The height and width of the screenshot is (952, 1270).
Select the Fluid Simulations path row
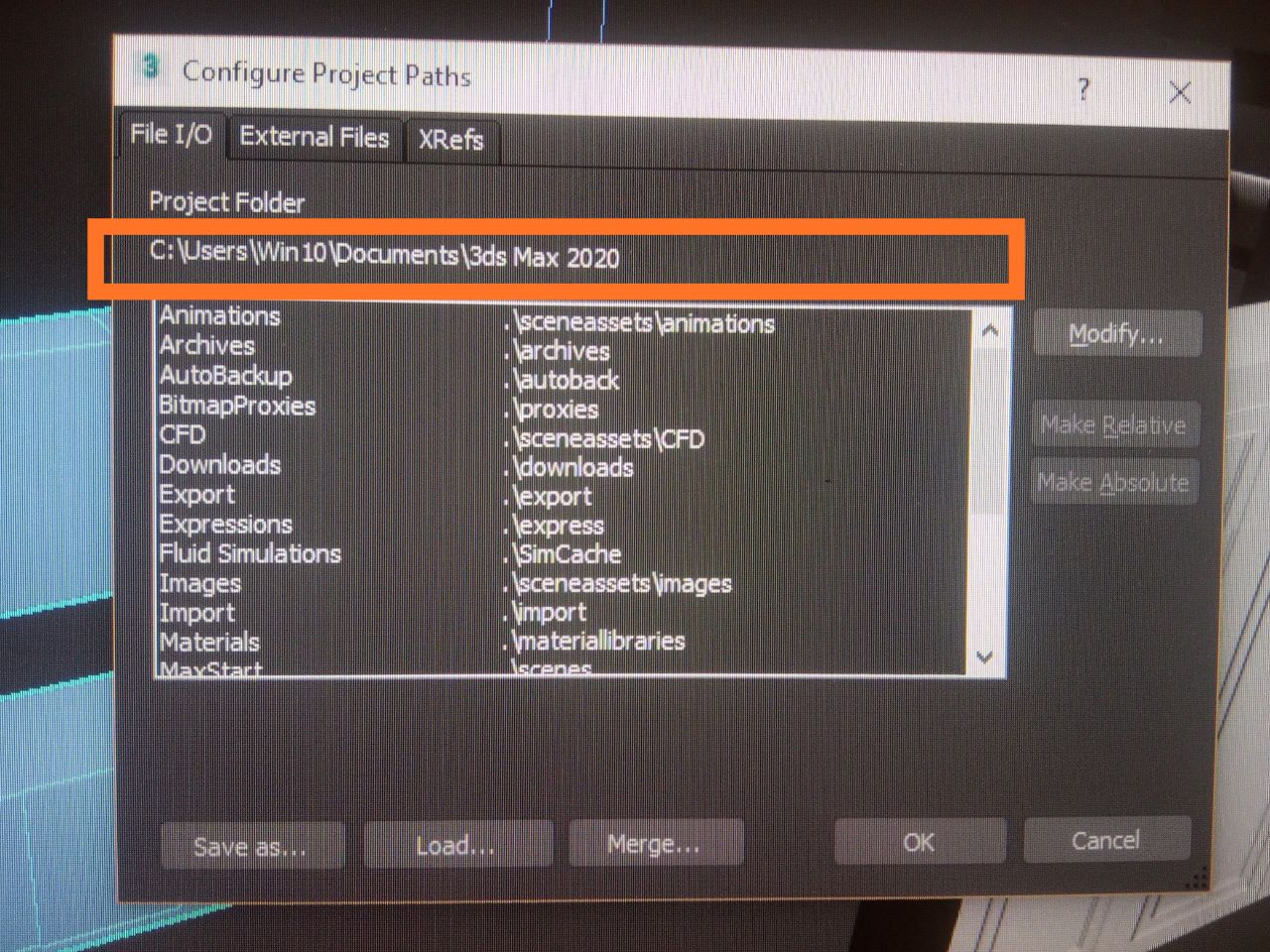[x=564, y=553]
